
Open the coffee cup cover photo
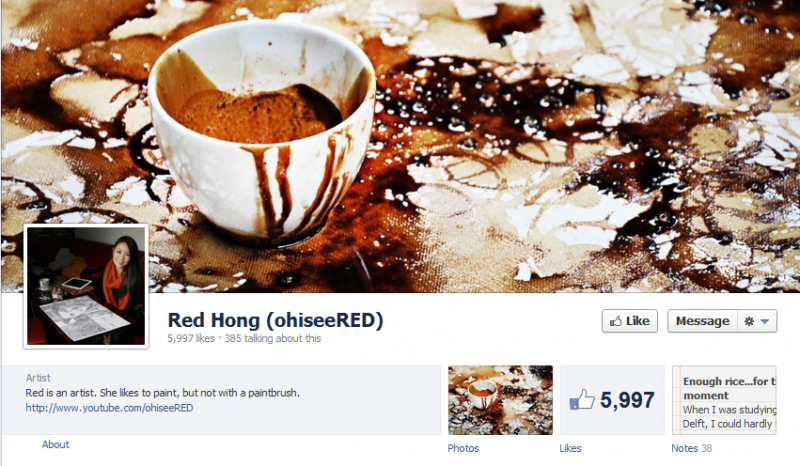pos(400,146)
